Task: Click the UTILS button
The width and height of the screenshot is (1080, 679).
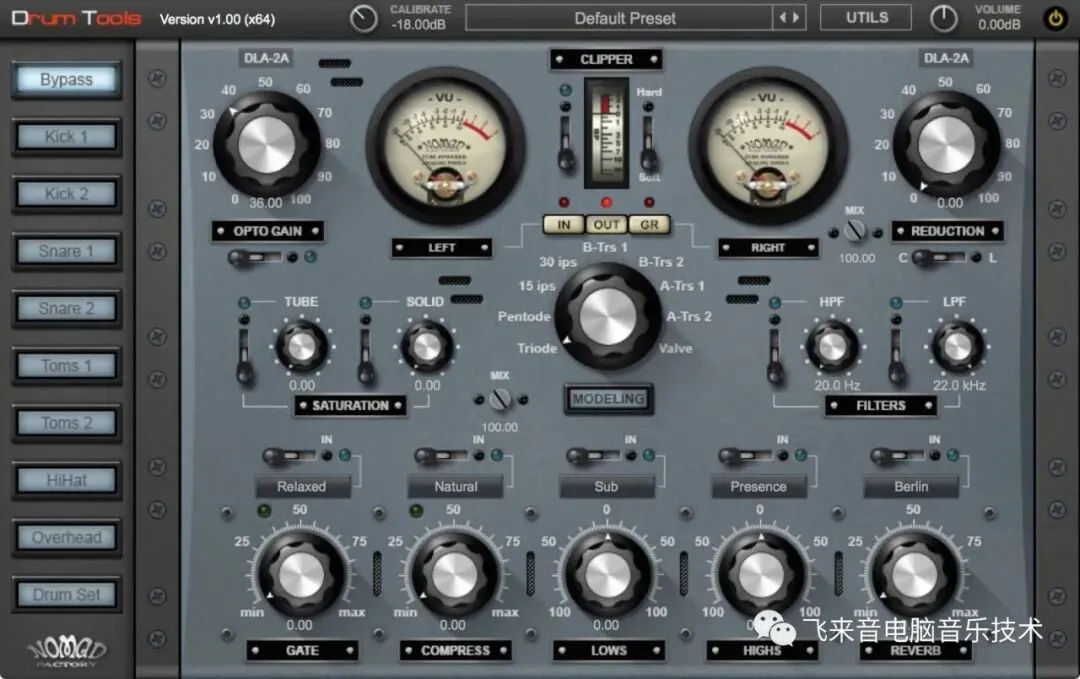Action: coord(866,18)
